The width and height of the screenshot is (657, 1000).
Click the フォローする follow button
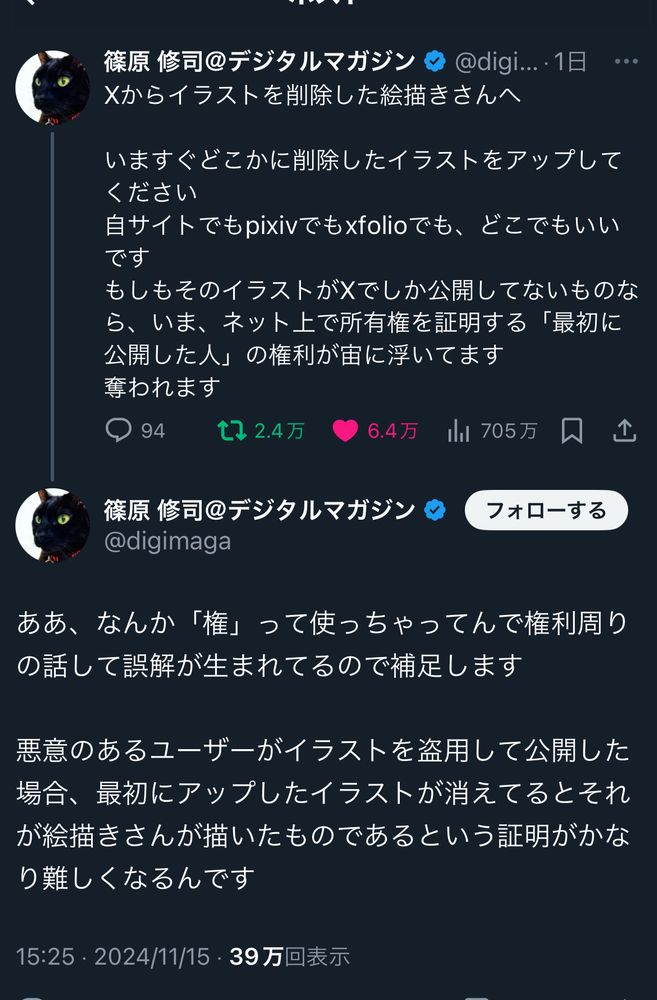click(x=546, y=510)
